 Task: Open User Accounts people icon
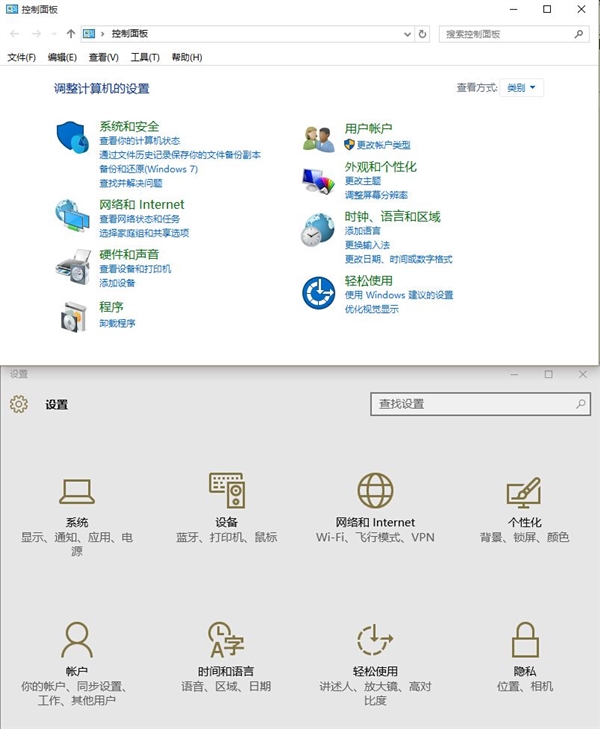pyautogui.click(x=318, y=139)
